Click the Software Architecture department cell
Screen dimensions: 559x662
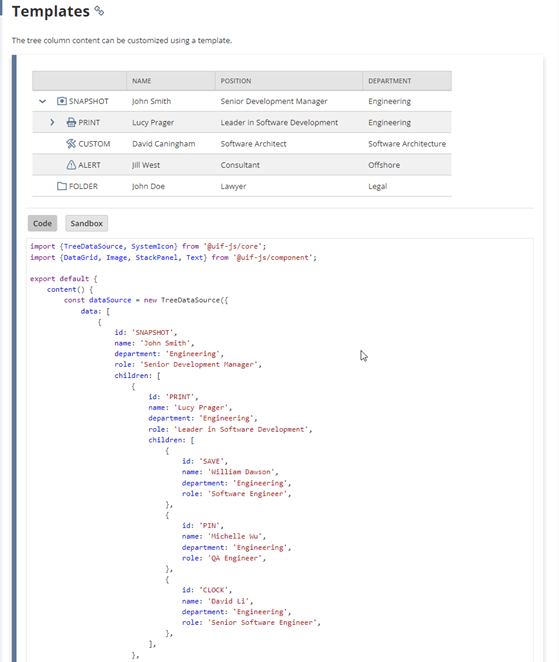(x=407, y=144)
